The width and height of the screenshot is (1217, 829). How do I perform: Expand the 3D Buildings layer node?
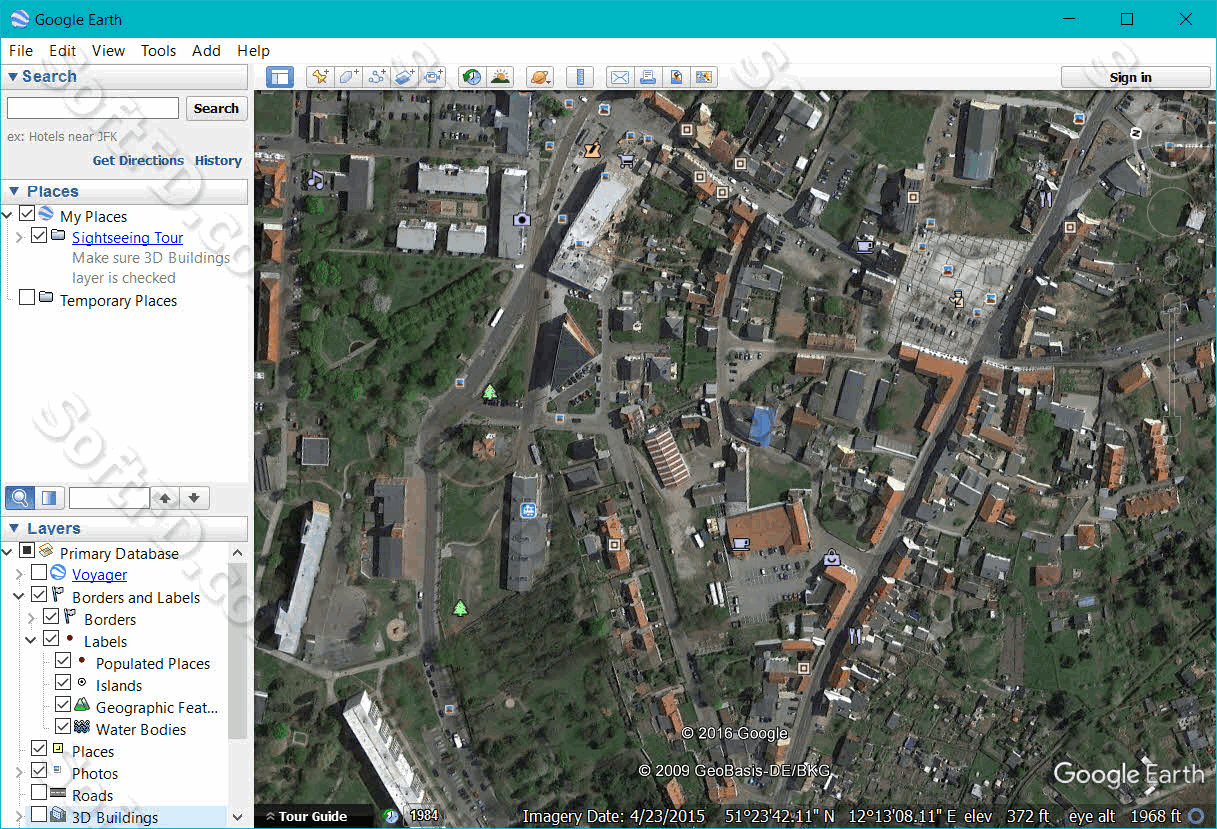point(19,816)
